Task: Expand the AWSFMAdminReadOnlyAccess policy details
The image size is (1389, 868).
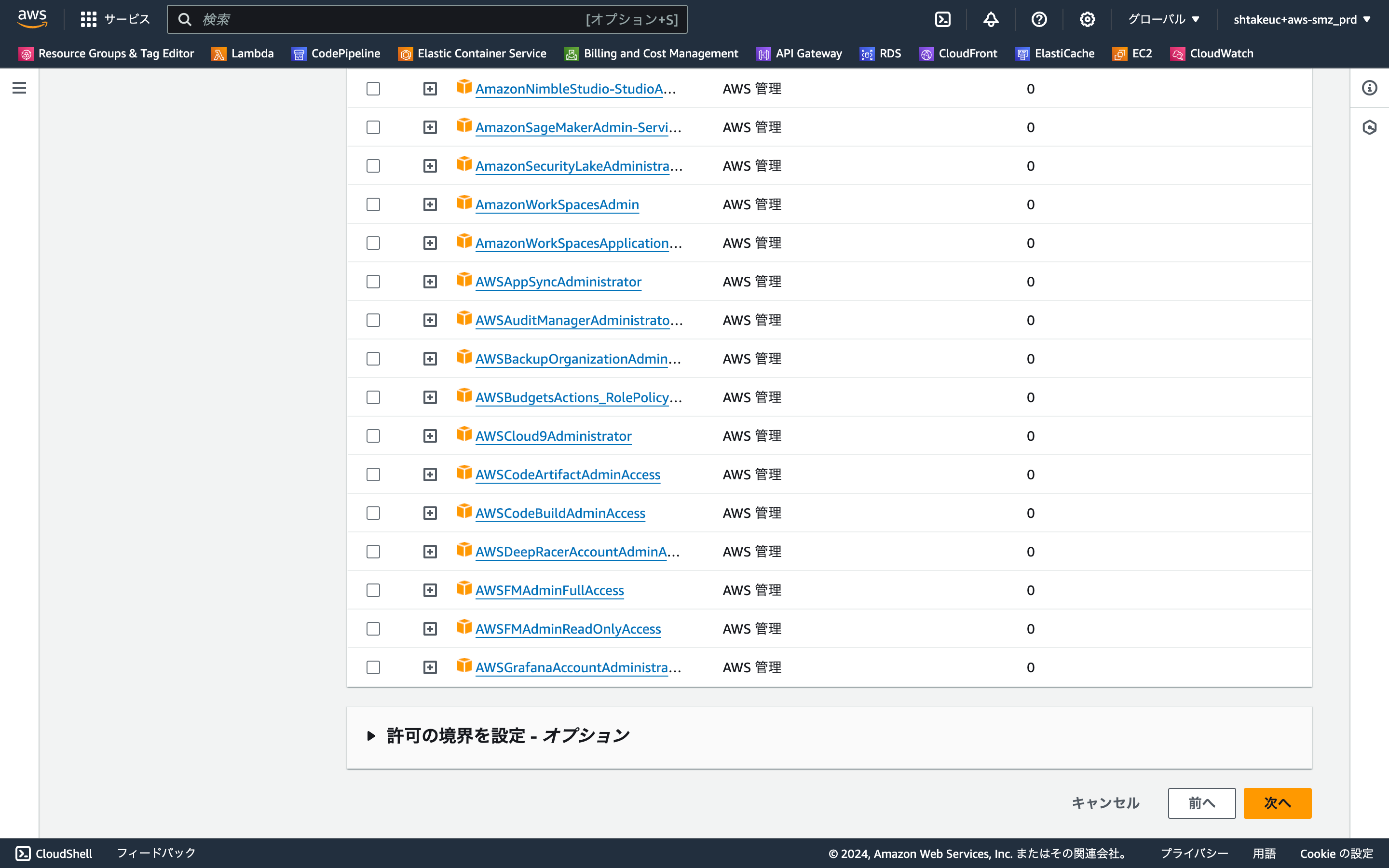Action: pyautogui.click(x=430, y=629)
